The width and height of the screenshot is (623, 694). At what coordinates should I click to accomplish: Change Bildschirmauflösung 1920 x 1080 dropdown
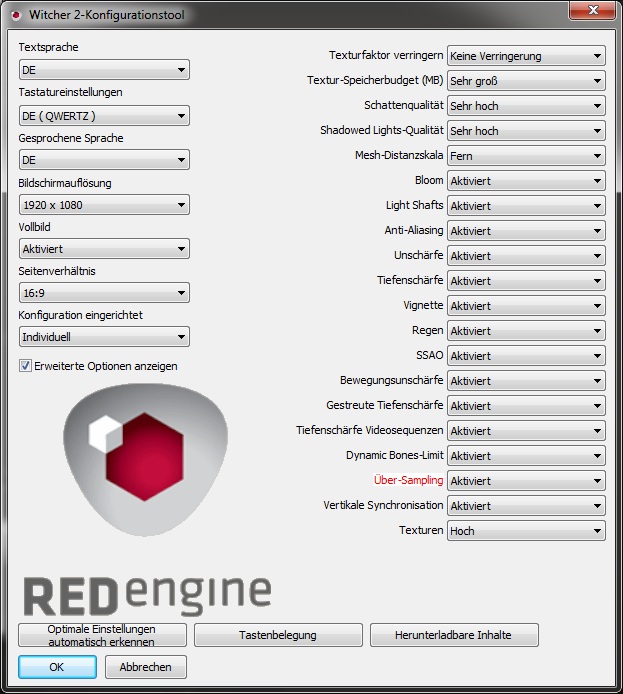pos(104,205)
